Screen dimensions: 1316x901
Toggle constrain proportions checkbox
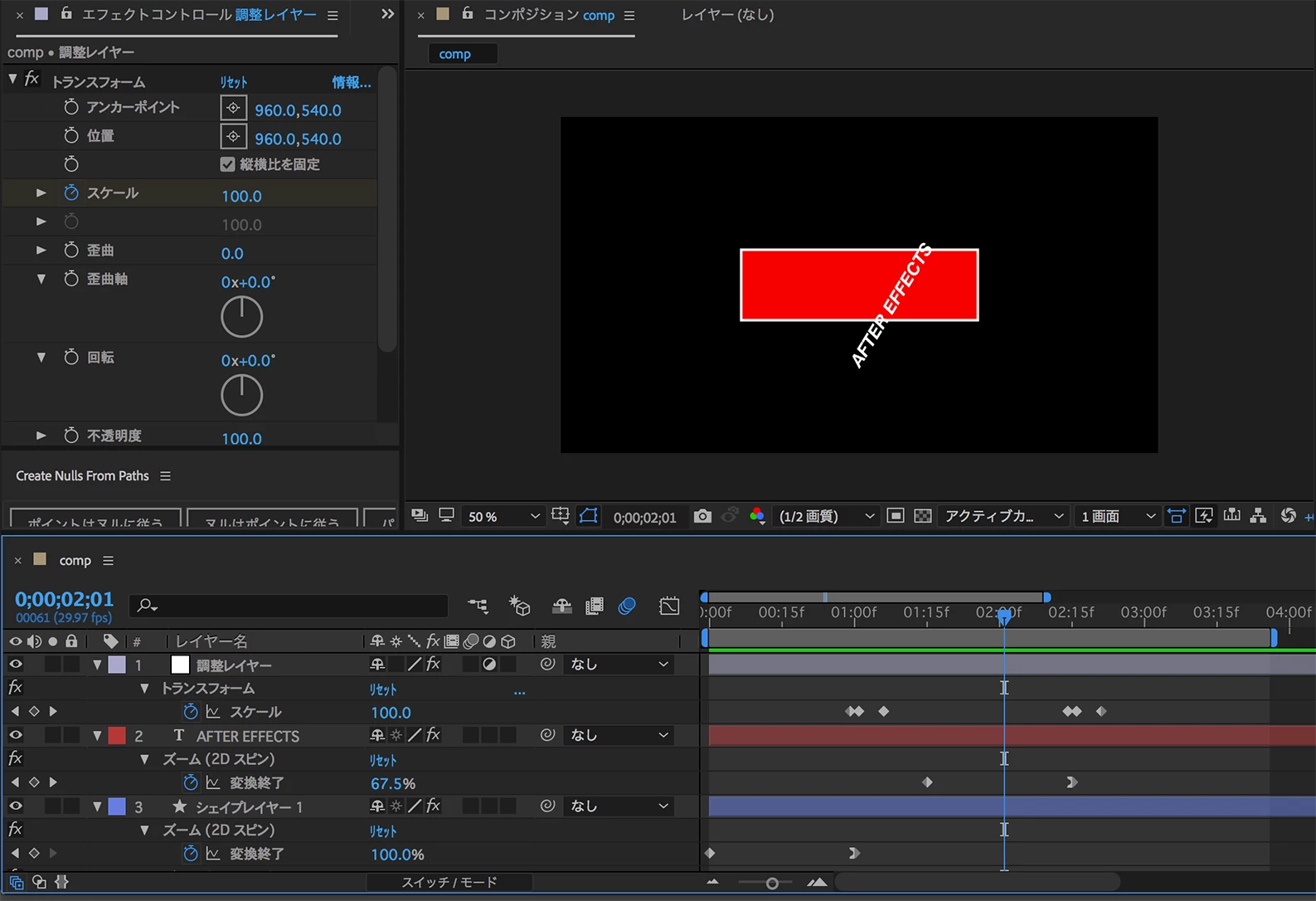(227, 164)
